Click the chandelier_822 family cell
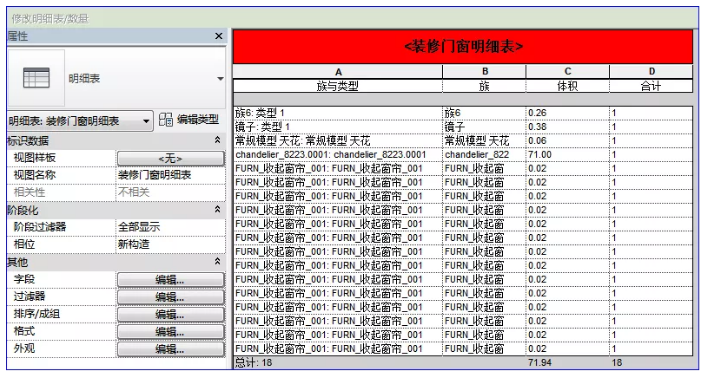 coord(484,155)
